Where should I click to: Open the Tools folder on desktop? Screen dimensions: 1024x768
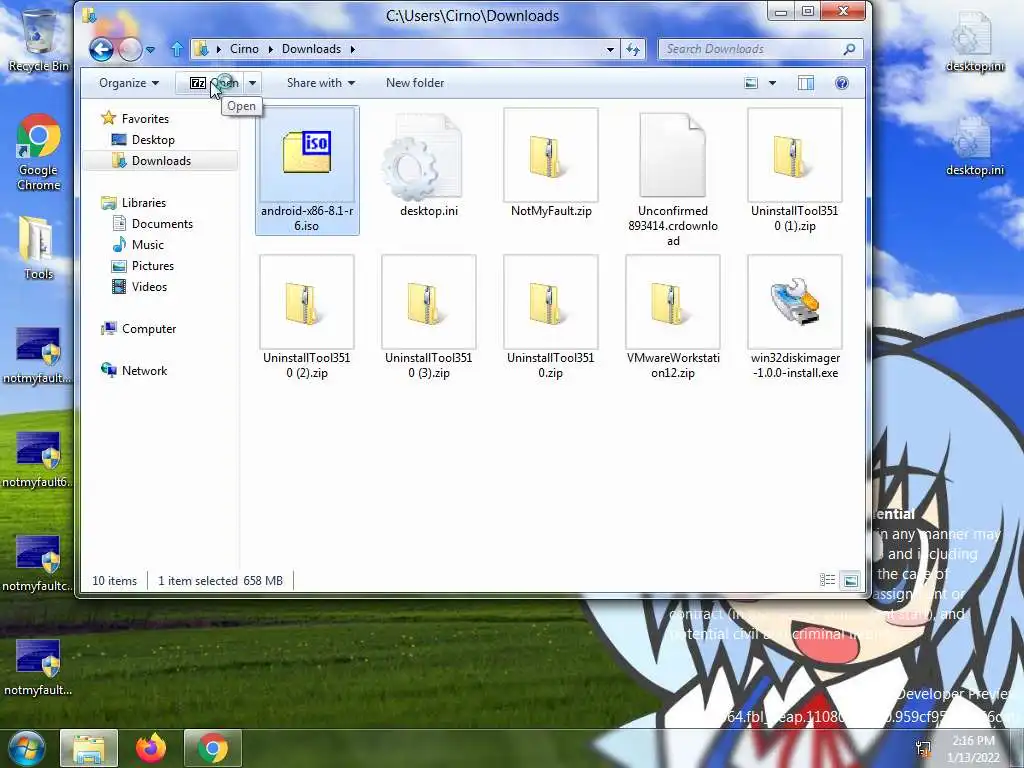click(38, 248)
